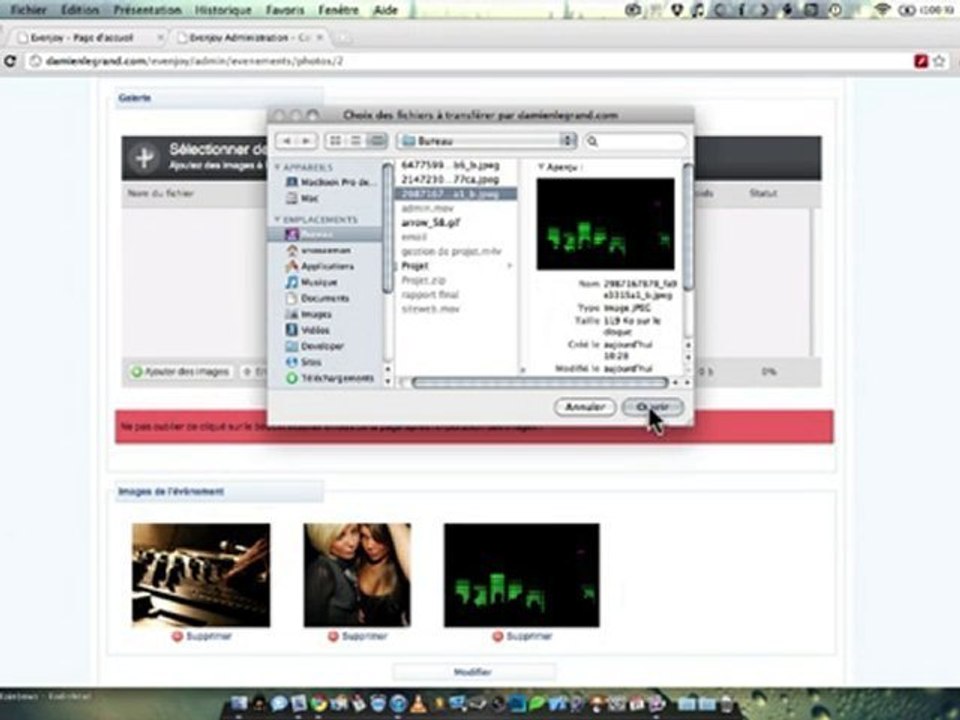Open the home folder in sidebar
This screenshot has width=960, height=720.
[319, 250]
